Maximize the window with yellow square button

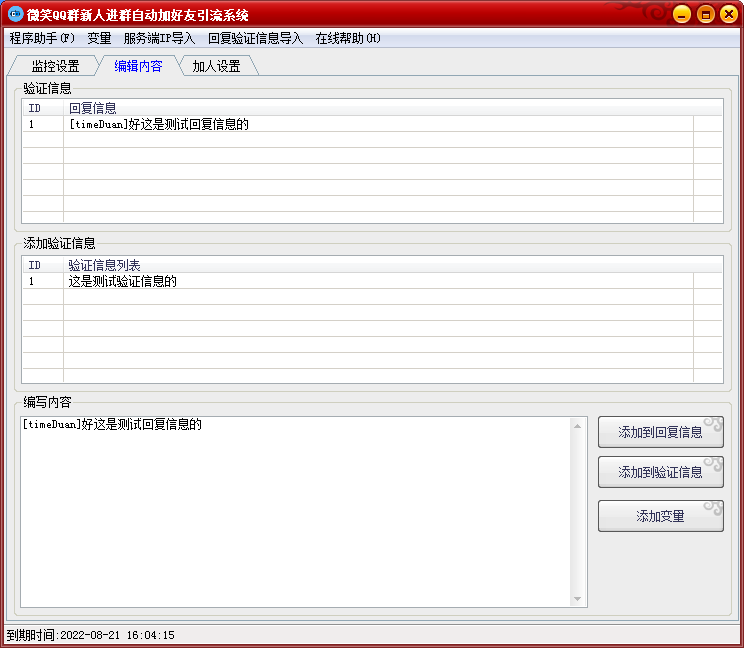pos(706,14)
